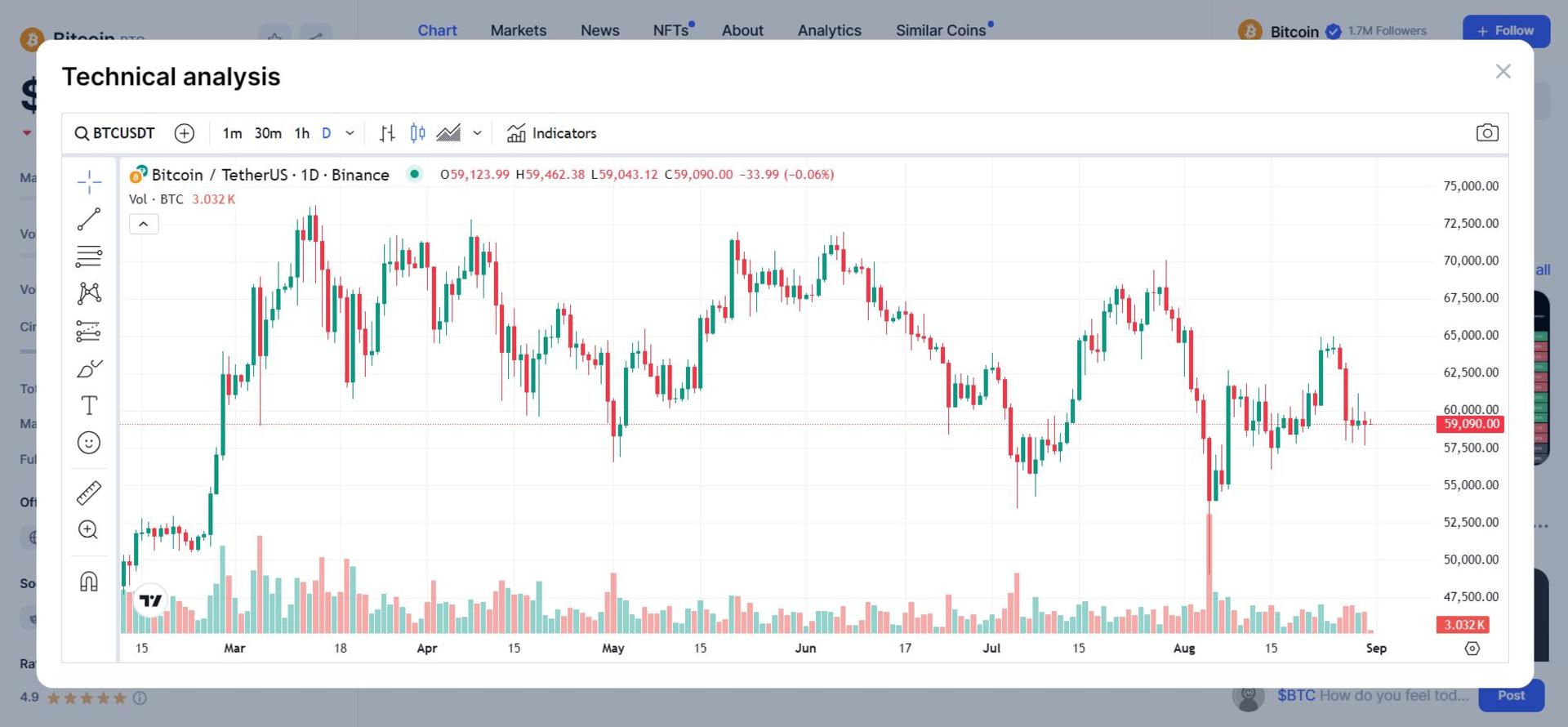The height and width of the screenshot is (727, 1568).
Task: Open the emoji icons tool
Action: tap(89, 443)
